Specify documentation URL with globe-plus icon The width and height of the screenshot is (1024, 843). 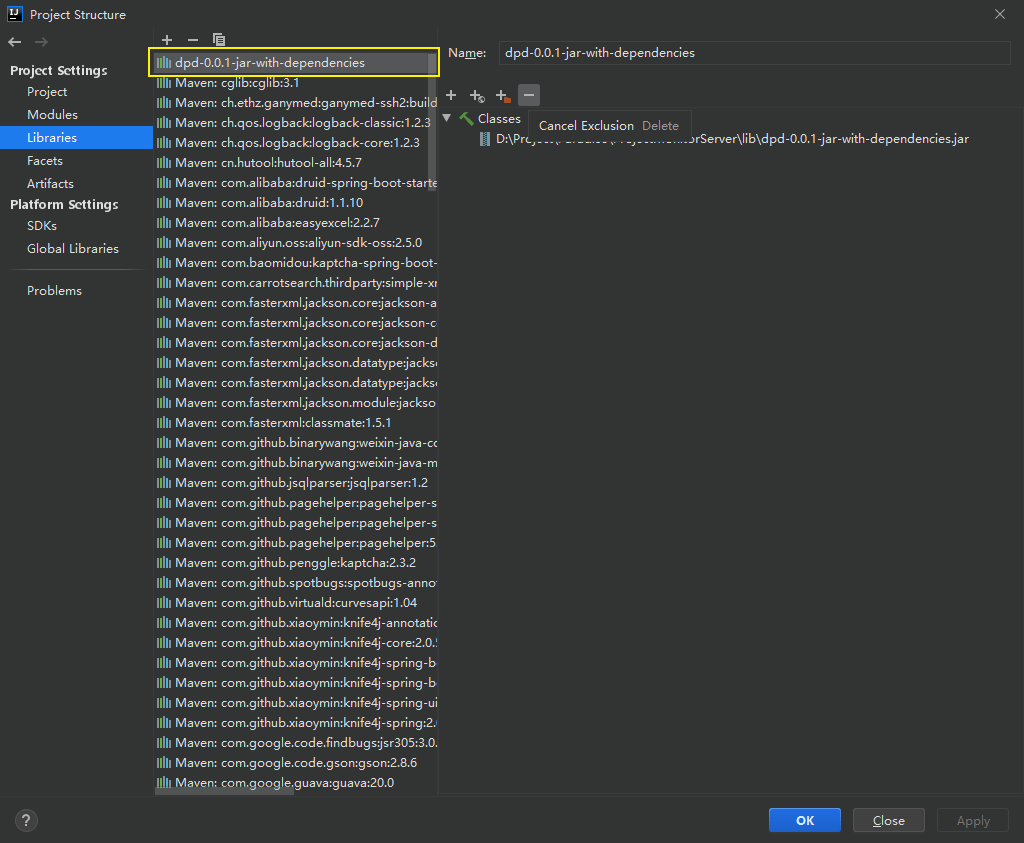pyautogui.click(x=477, y=96)
